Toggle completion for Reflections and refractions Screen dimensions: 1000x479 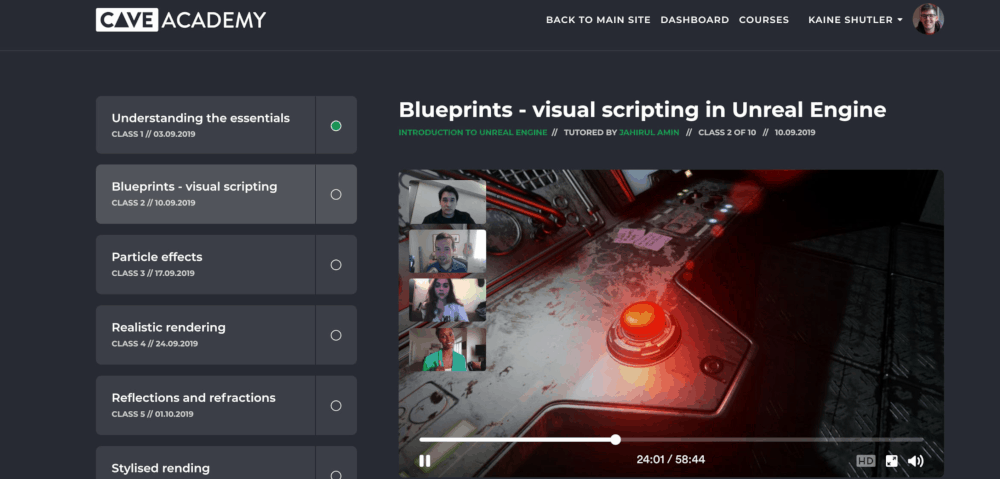coord(336,406)
